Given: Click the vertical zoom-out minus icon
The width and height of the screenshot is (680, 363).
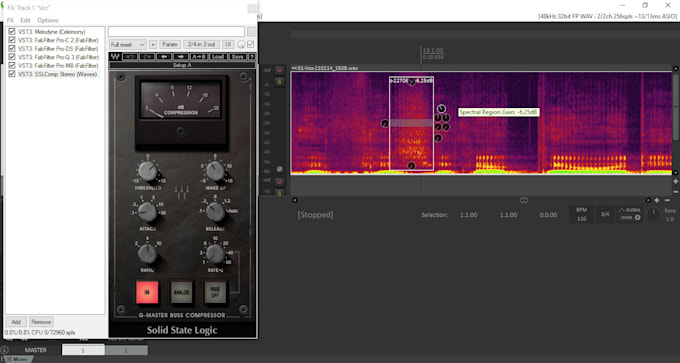Looking at the screenshot, I should point(675,191).
